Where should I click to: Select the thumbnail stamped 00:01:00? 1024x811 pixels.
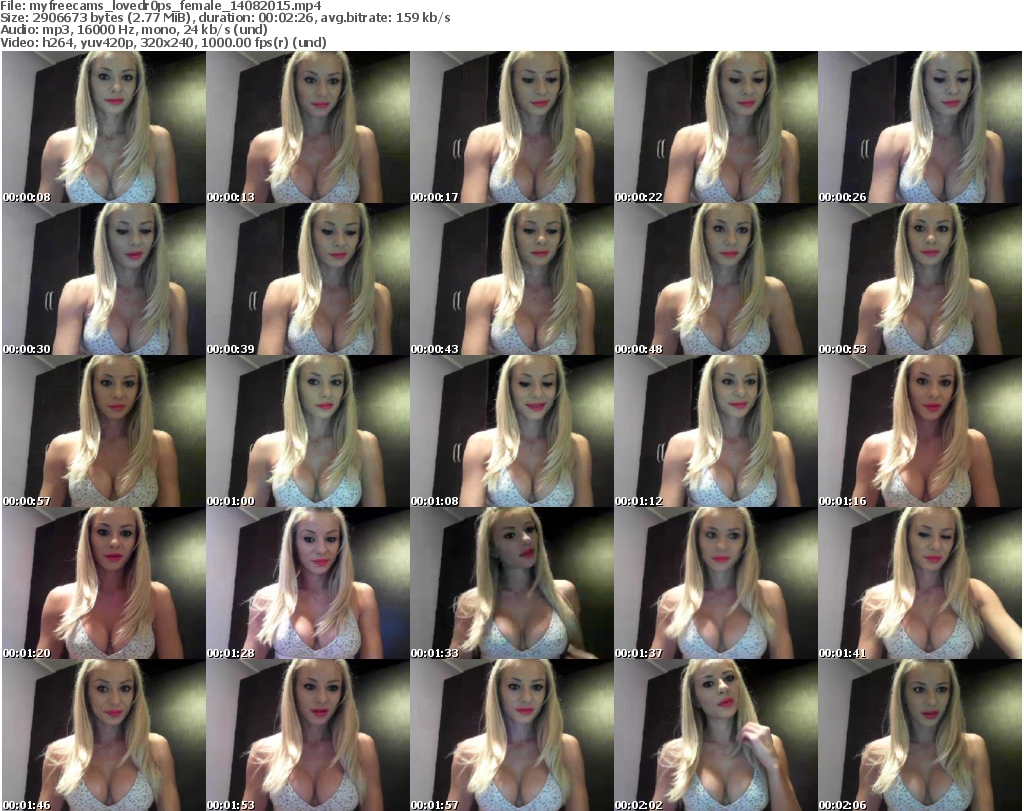pyautogui.click(x=308, y=431)
